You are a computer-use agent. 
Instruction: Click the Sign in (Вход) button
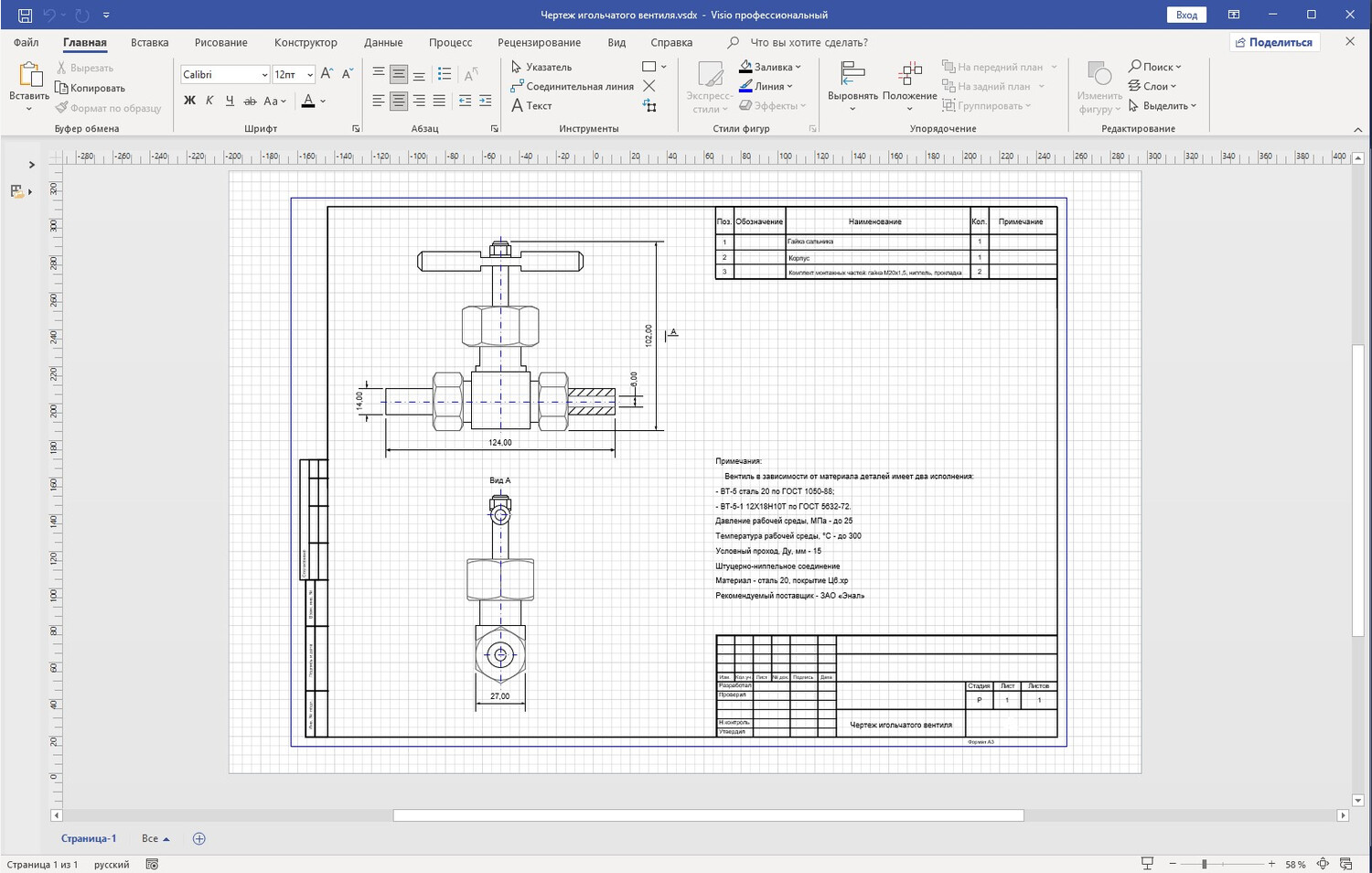click(x=1186, y=15)
